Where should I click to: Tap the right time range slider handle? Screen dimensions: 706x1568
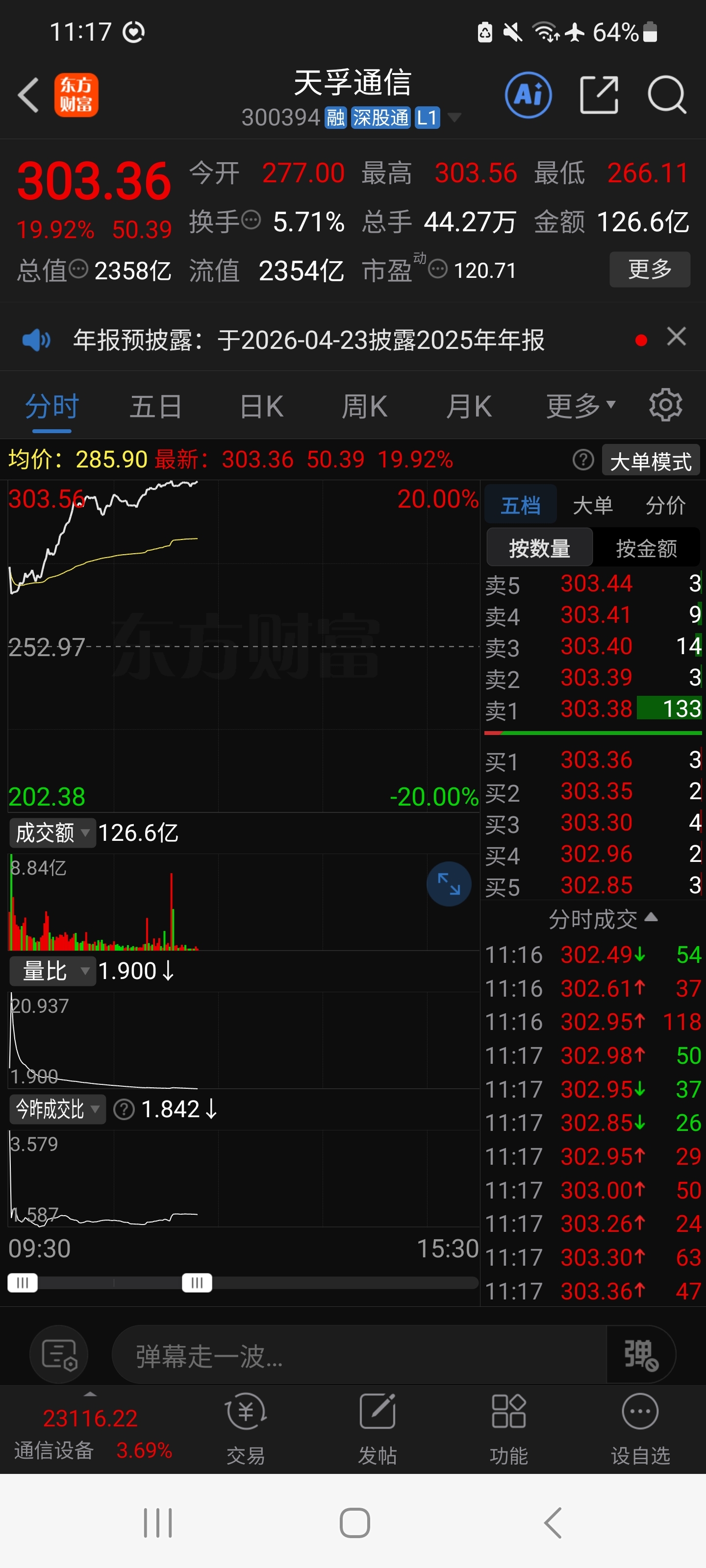tap(197, 1282)
